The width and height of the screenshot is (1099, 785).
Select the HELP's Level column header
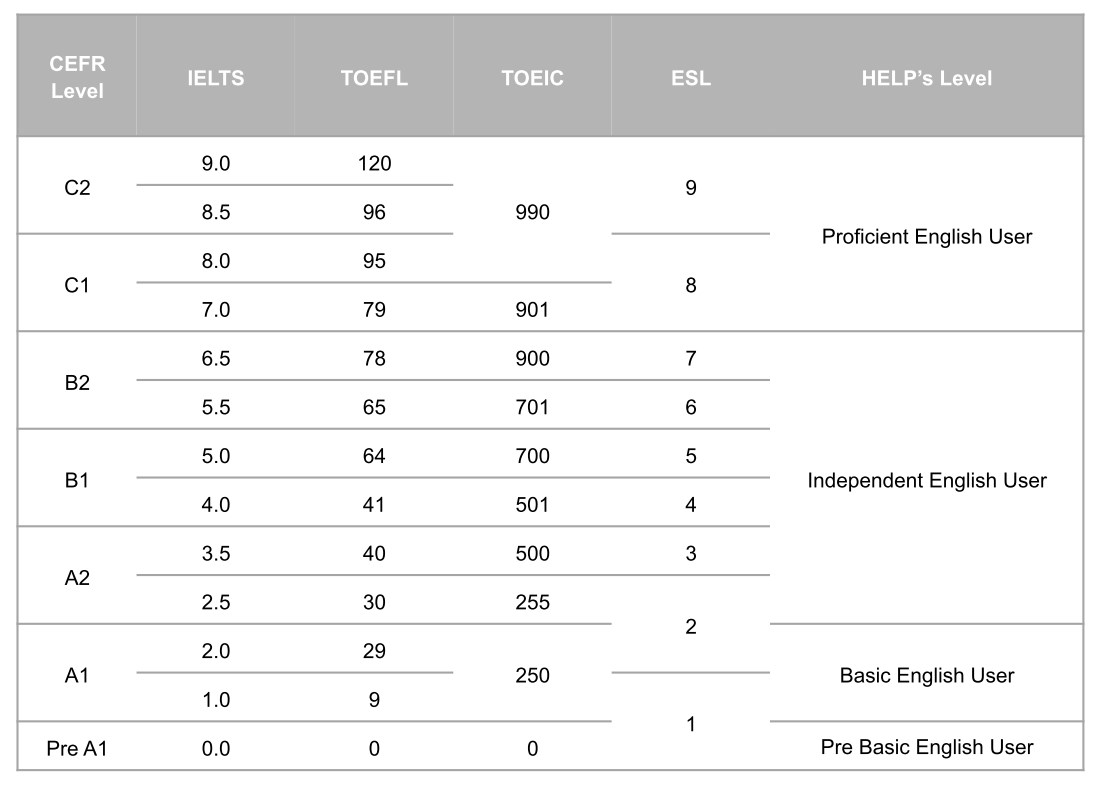pos(927,78)
